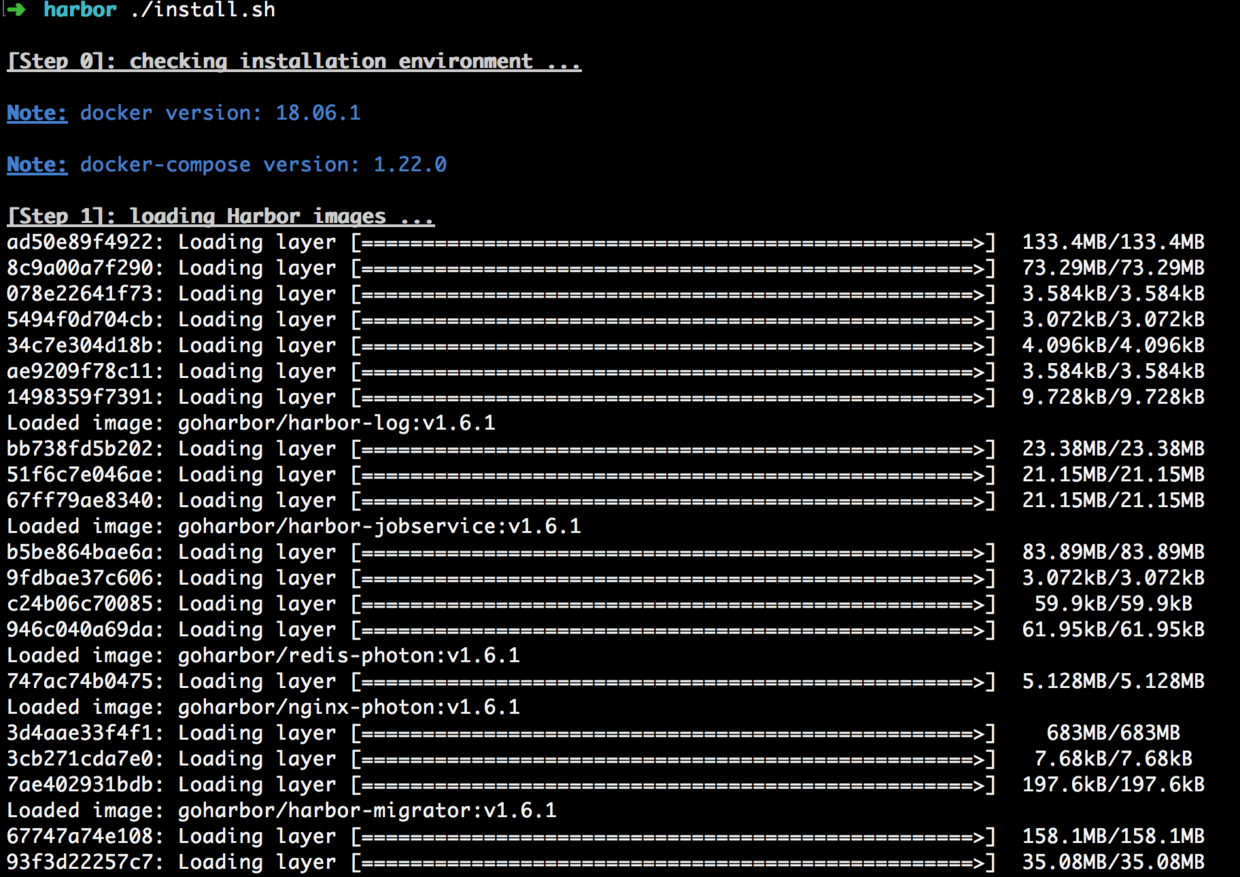Click the 197.6kB/197.6kB size value
Screen dimensions: 1240x877
[1113, 785]
